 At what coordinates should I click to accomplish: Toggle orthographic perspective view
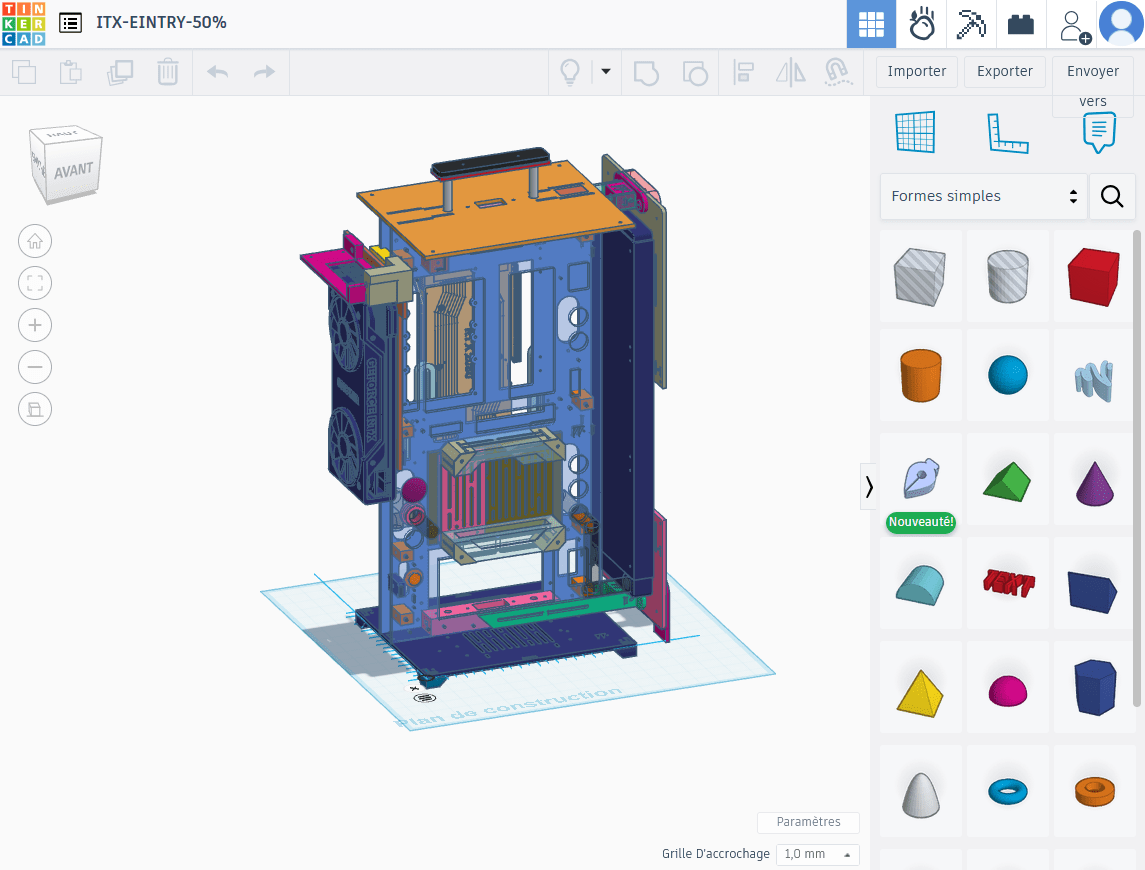click(35, 409)
